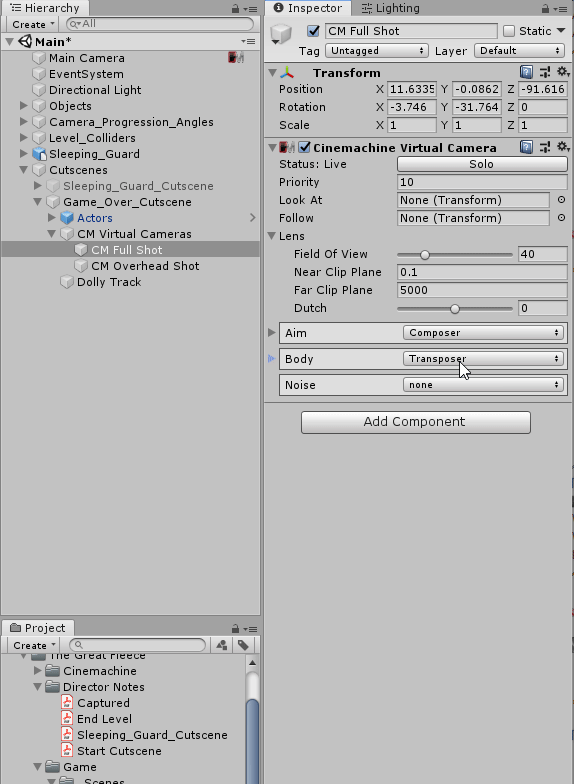The width and height of the screenshot is (574, 784).
Task: Click the Search by Type icon in Project
Action: pos(222,645)
